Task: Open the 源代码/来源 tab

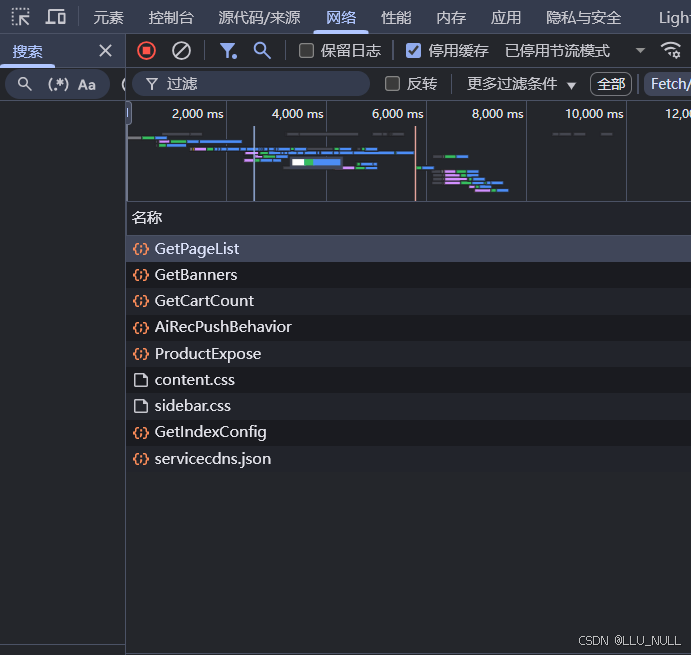Action: point(259,18)
